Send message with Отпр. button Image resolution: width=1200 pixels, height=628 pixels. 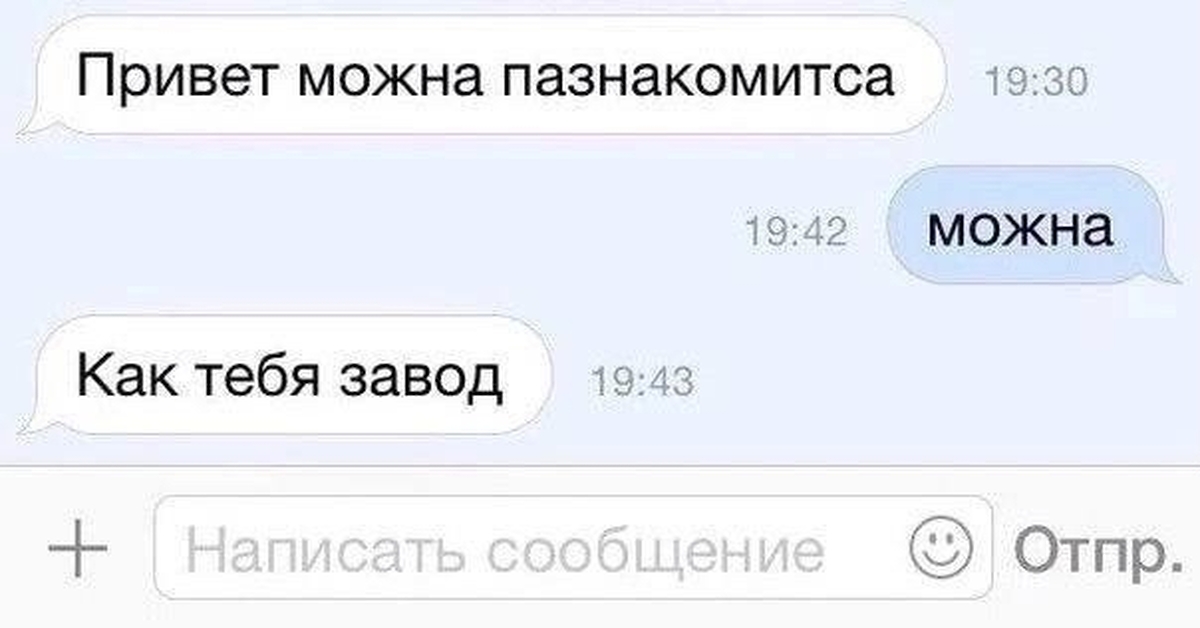coord(1092,549)
